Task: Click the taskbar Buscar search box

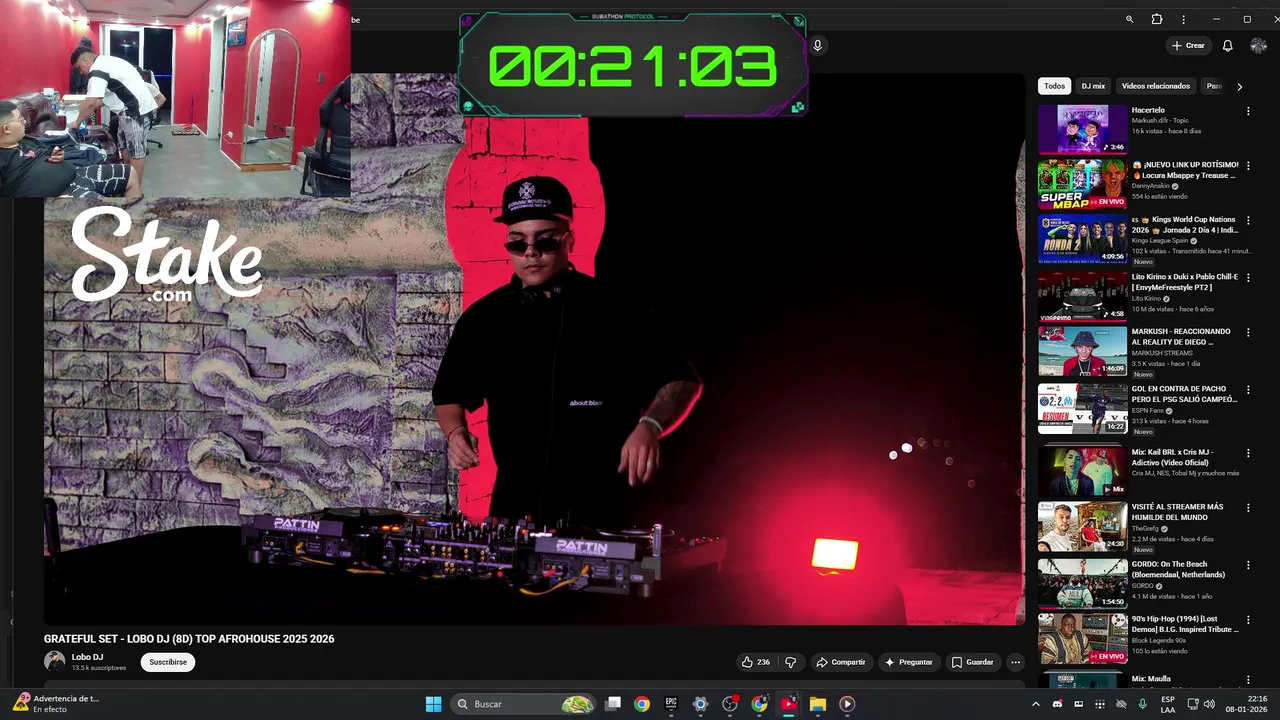Action: pyautogui.click(x=525, y=704)
